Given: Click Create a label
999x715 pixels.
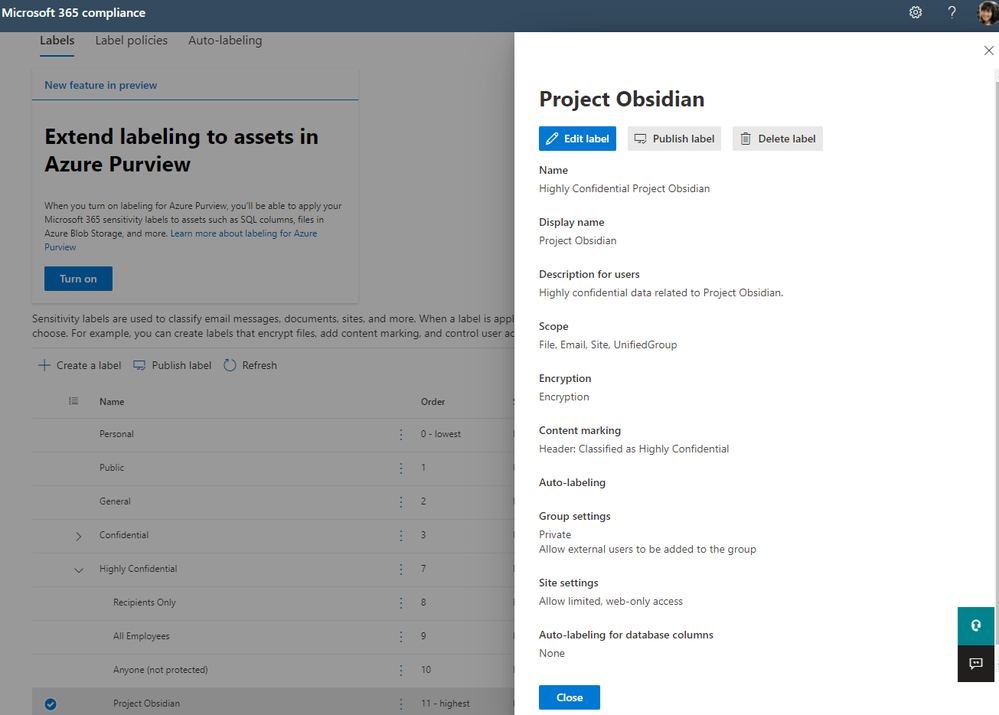Looking at the screenshot, I should 80,365.
